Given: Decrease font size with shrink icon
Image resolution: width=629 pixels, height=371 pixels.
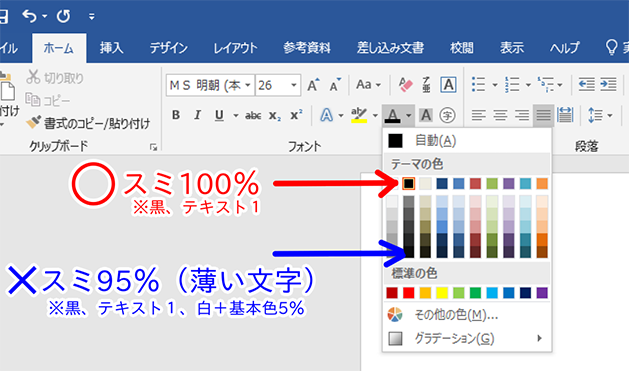Looking at the screenshot, I should coord(335,85).
